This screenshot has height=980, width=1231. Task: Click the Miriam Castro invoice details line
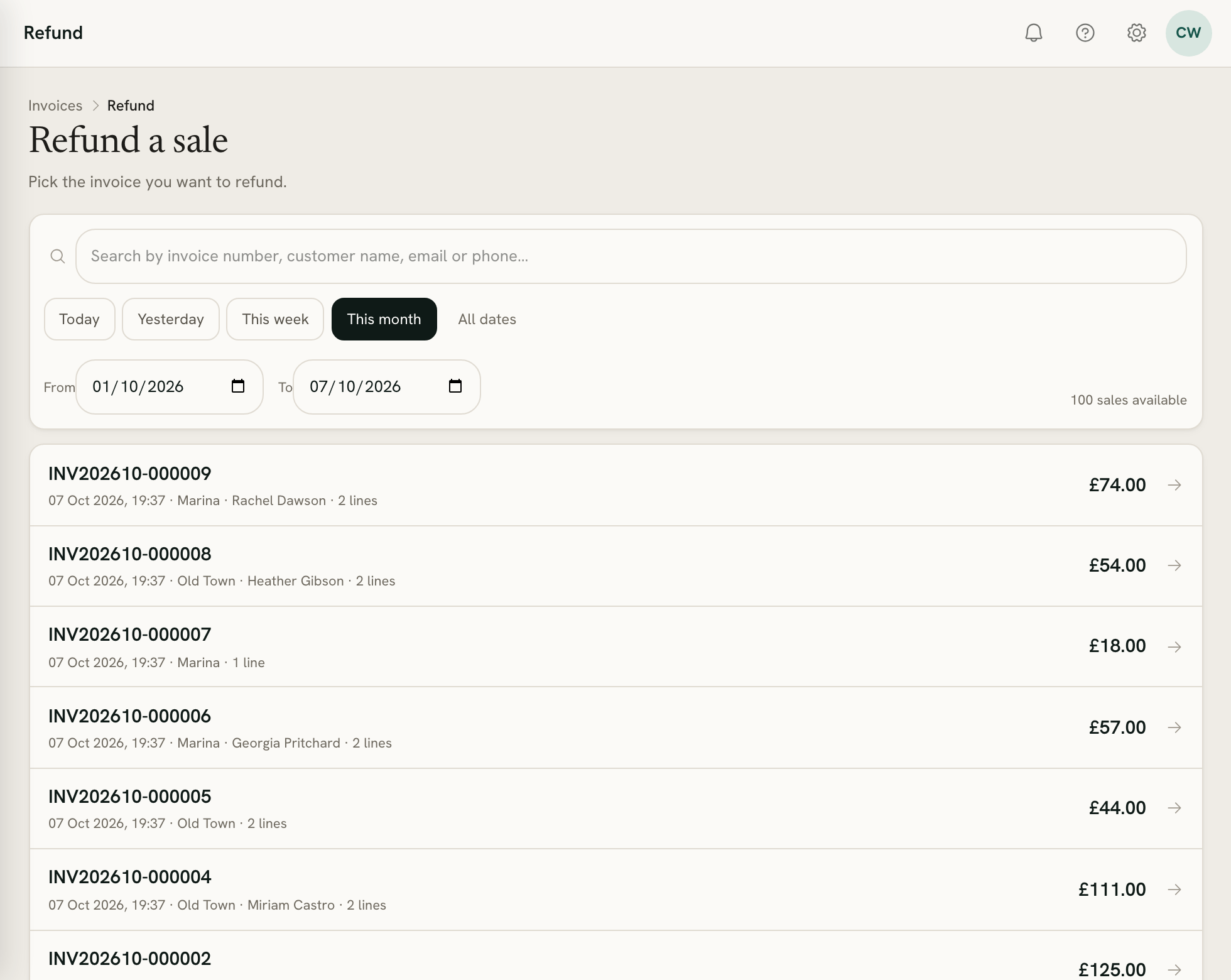click(x=217, y=905)
